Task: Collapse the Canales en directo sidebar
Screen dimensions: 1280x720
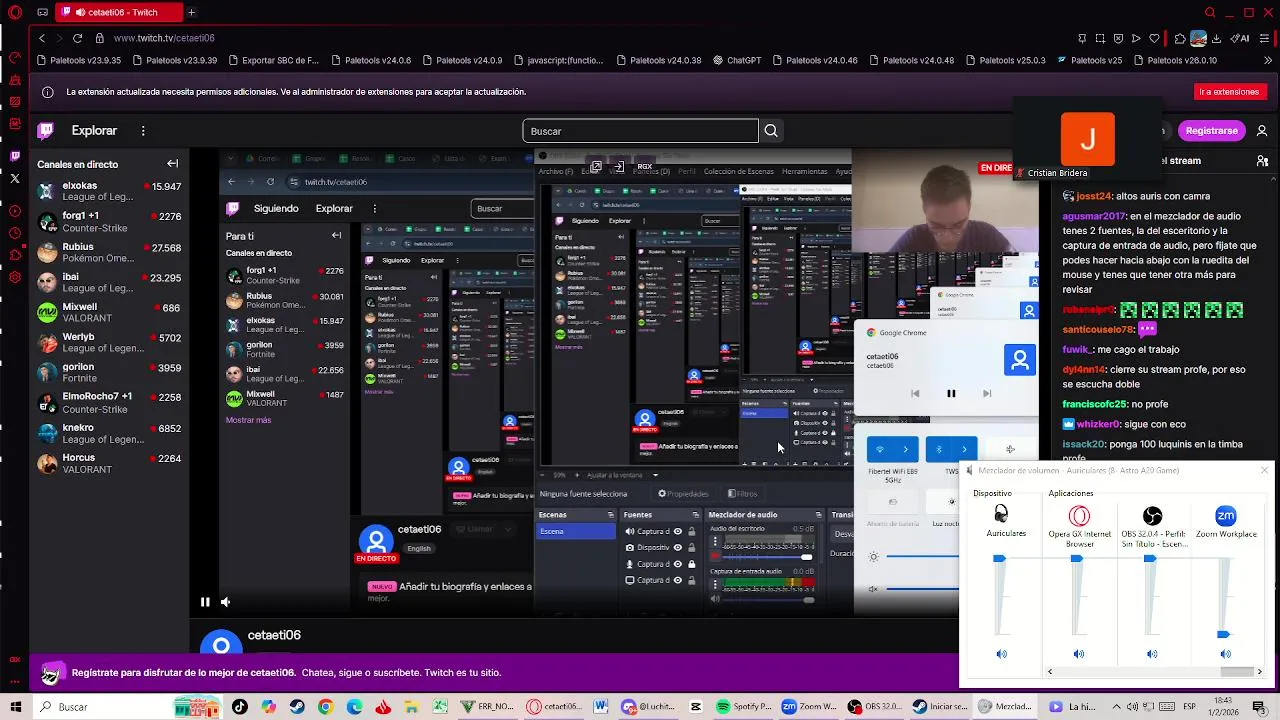Action: (172, 164)
